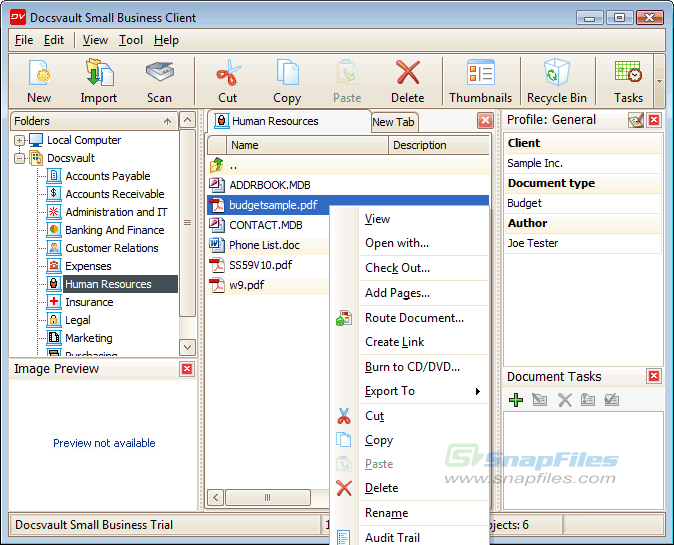Expand toolbar overflow arrow
The width and height of the screenshot is (674, 545).
click(659, 81)
